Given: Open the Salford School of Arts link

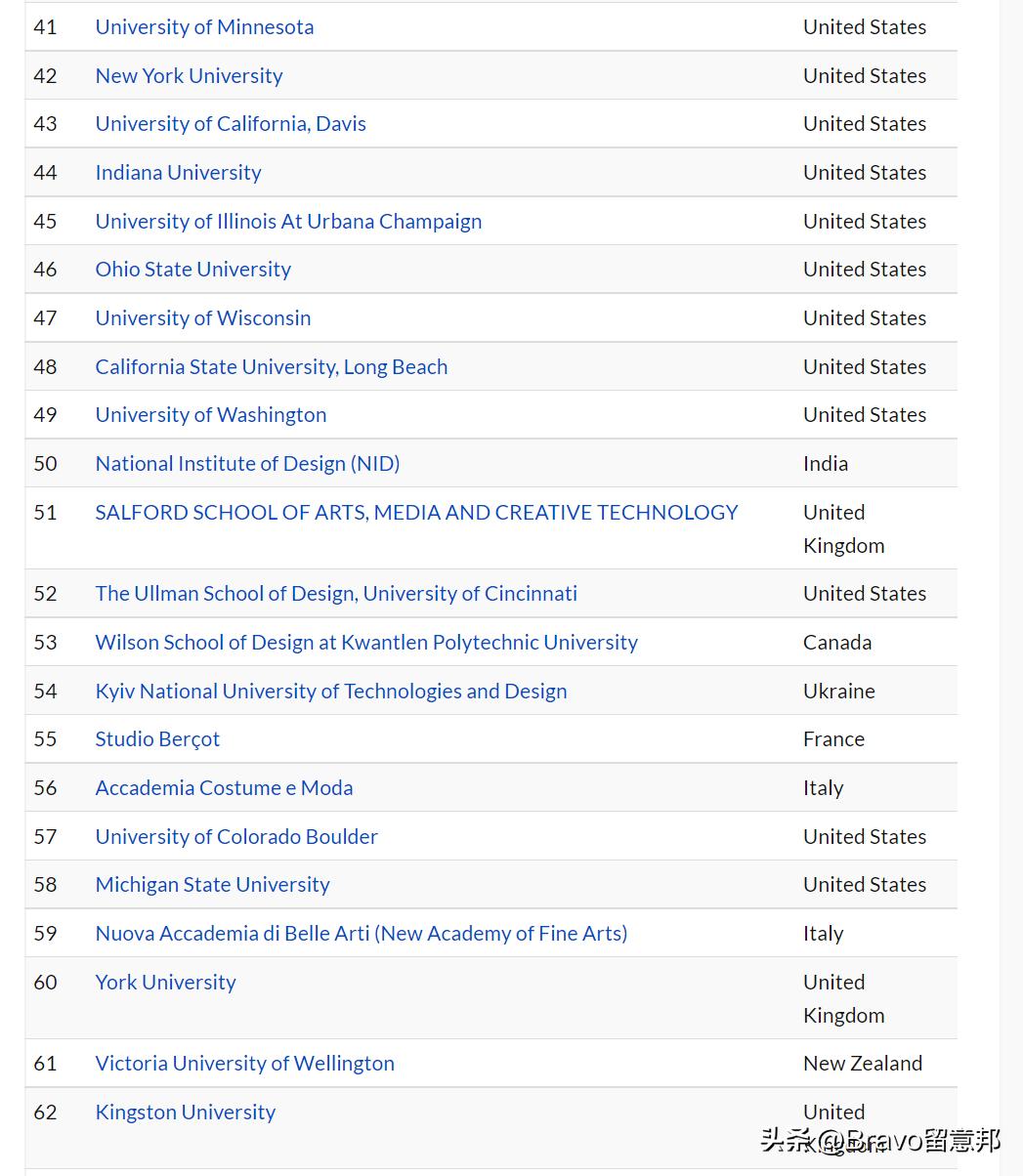Looking at the screenshot, I should [416, 513].
